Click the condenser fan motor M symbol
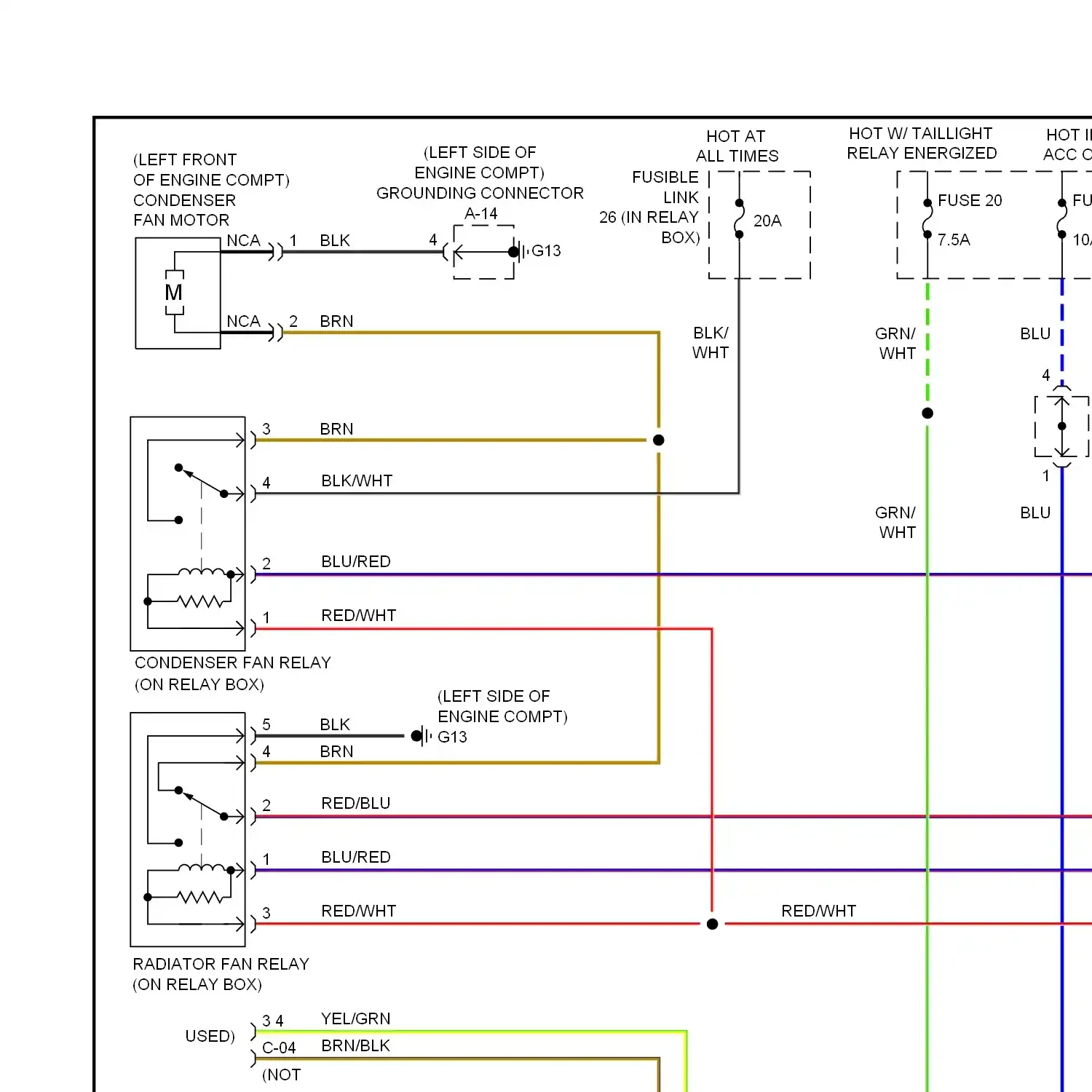The image size is (1092, 1092). pos(174,293)
